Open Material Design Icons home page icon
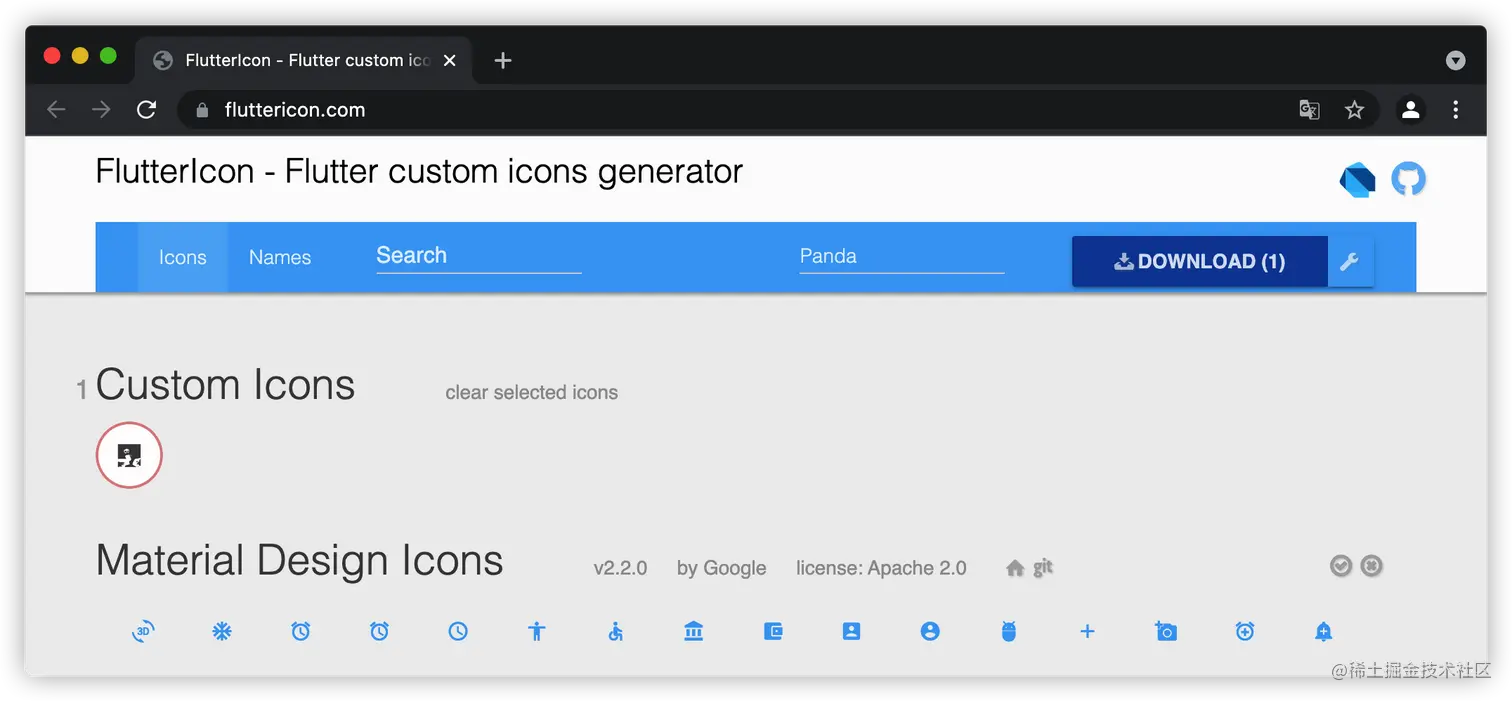 [x=1015, y=568]
